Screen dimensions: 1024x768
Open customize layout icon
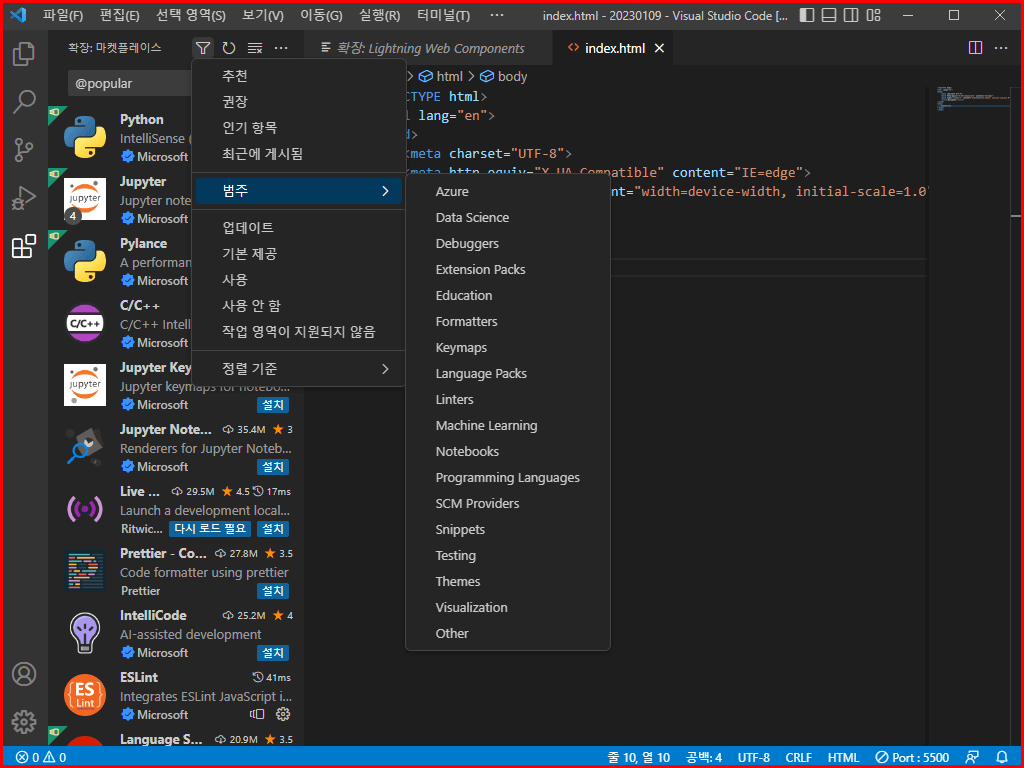click(x=873, y=15)
